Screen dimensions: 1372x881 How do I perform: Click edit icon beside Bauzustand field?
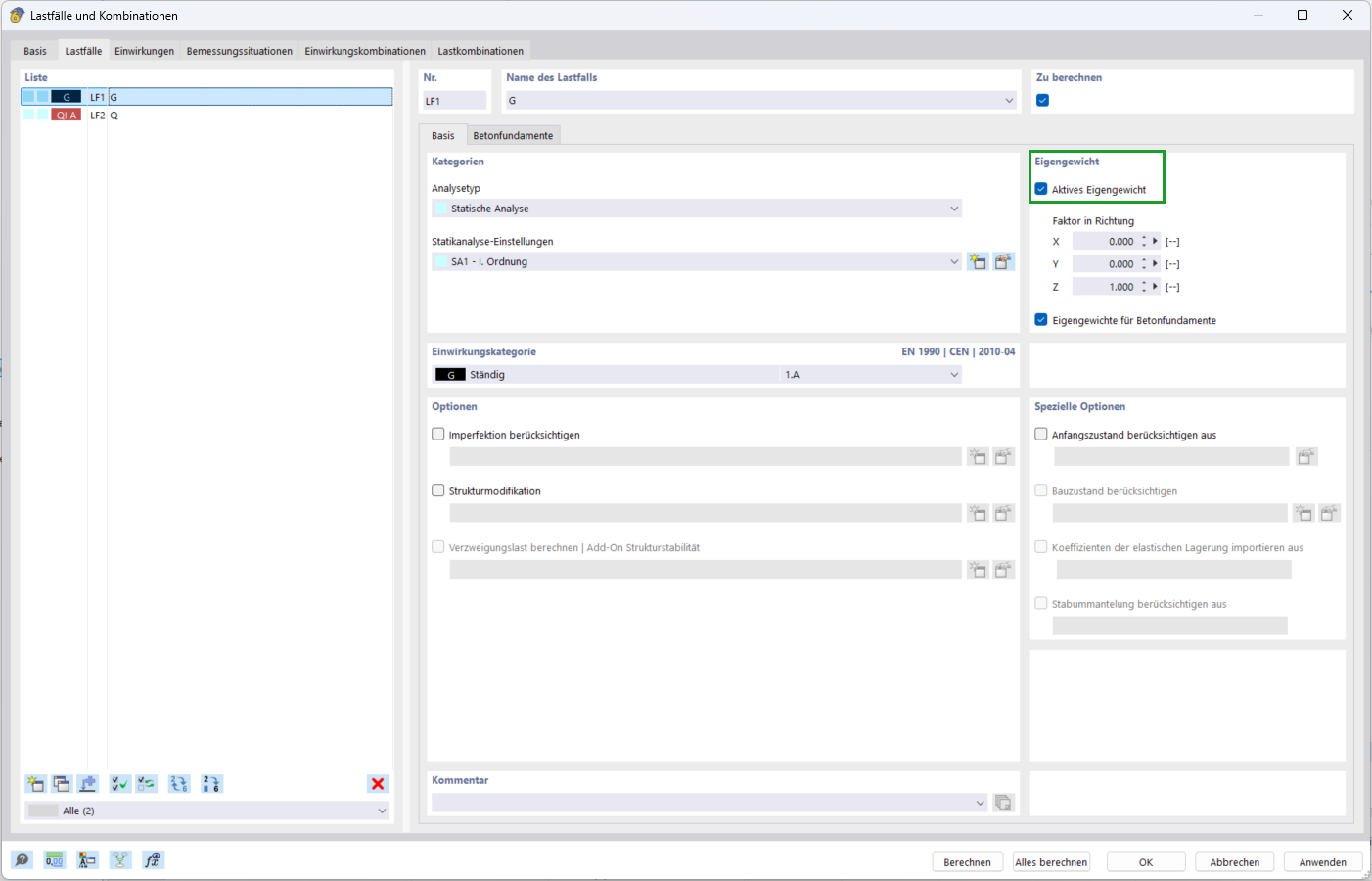click(1329, 513)
